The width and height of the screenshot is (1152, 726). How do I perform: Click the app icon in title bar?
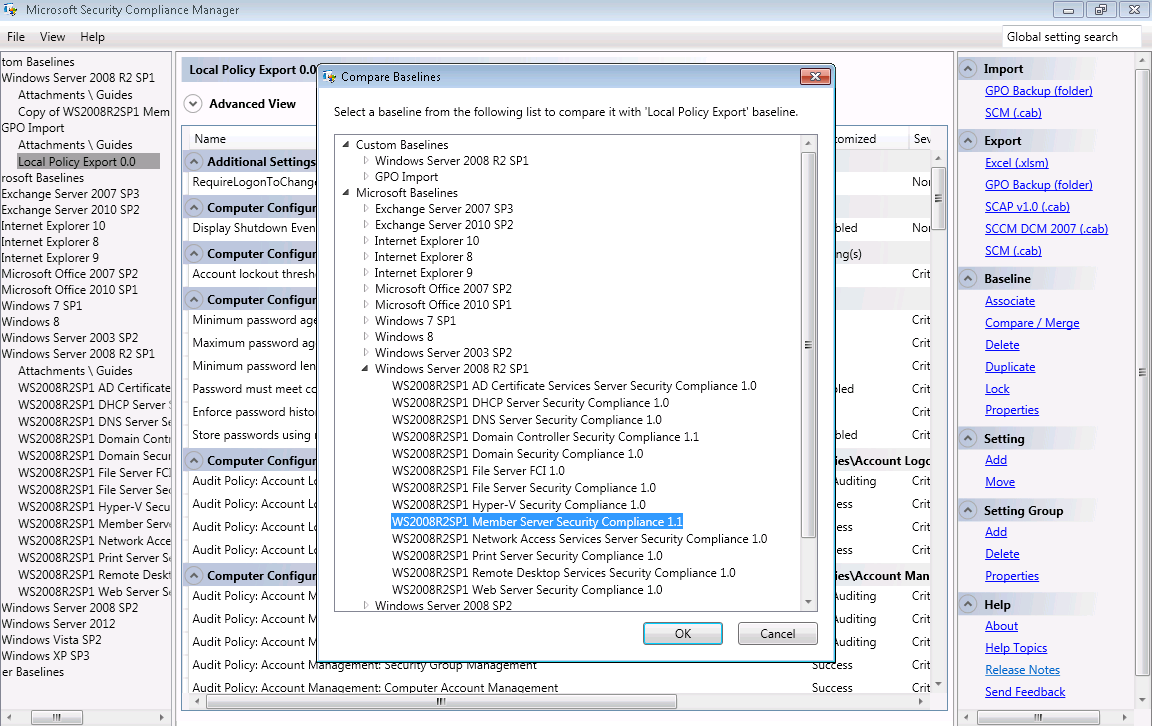coord(10,10)
